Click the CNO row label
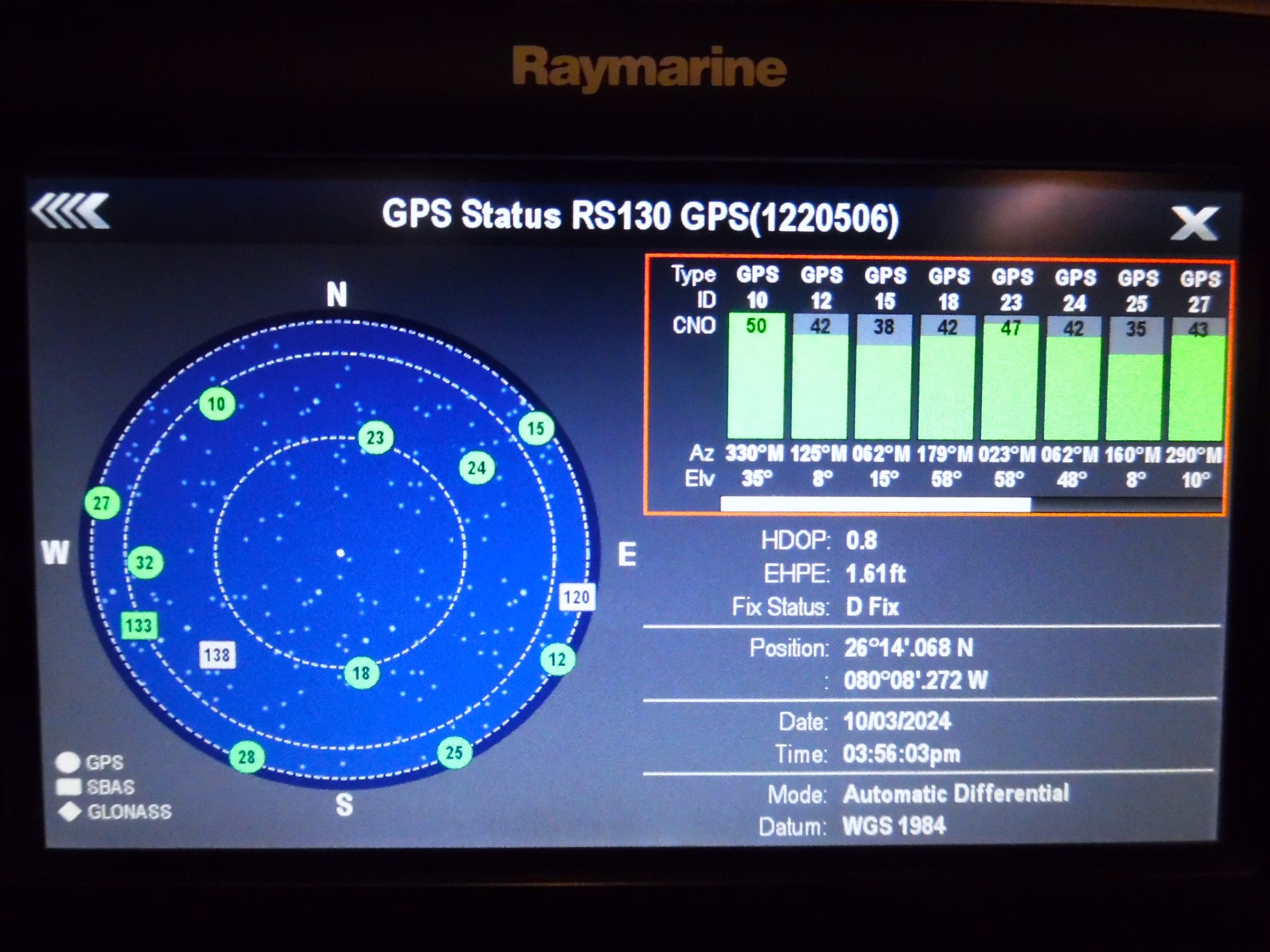Screen dimensions: 1270x952 pyautogui.click(x=694, y=326)
